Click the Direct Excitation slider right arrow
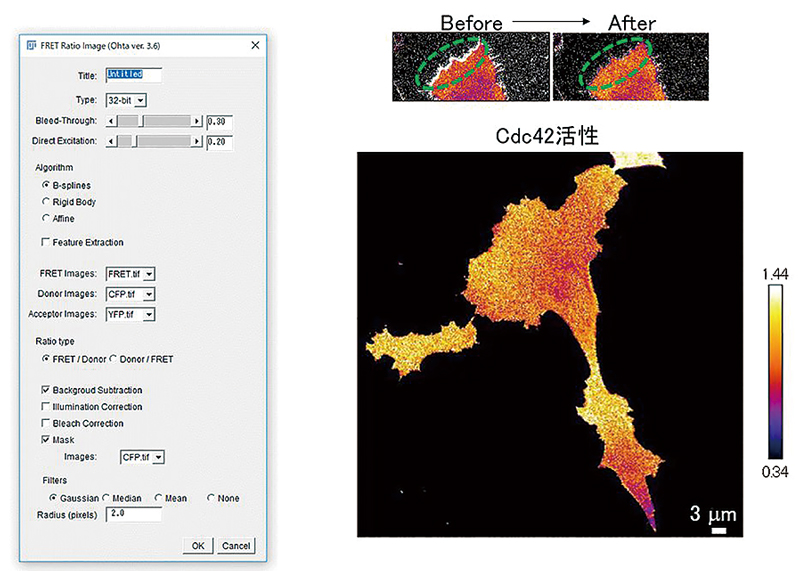 tap(199, 142)
